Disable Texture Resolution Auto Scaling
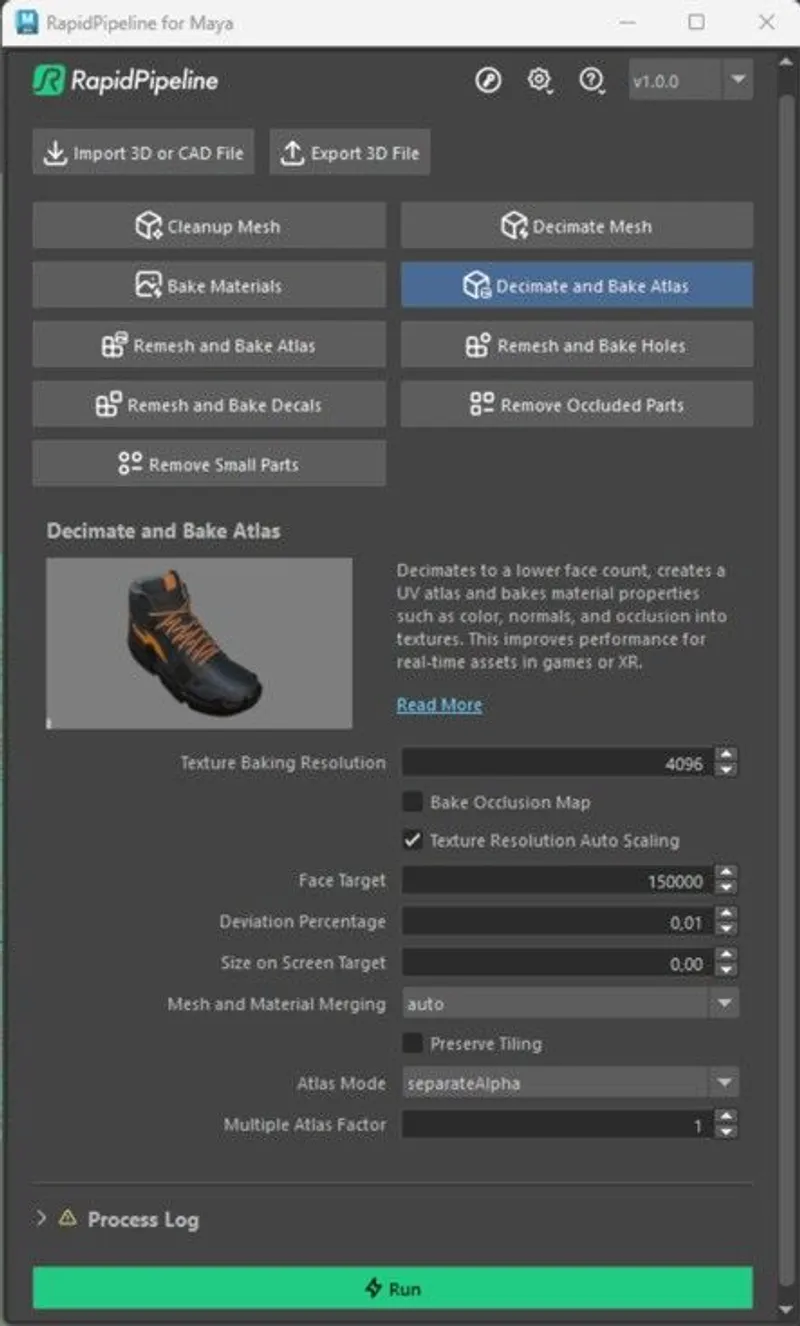800x1326 pixels. pyautogui.click(x=414, y=841)
